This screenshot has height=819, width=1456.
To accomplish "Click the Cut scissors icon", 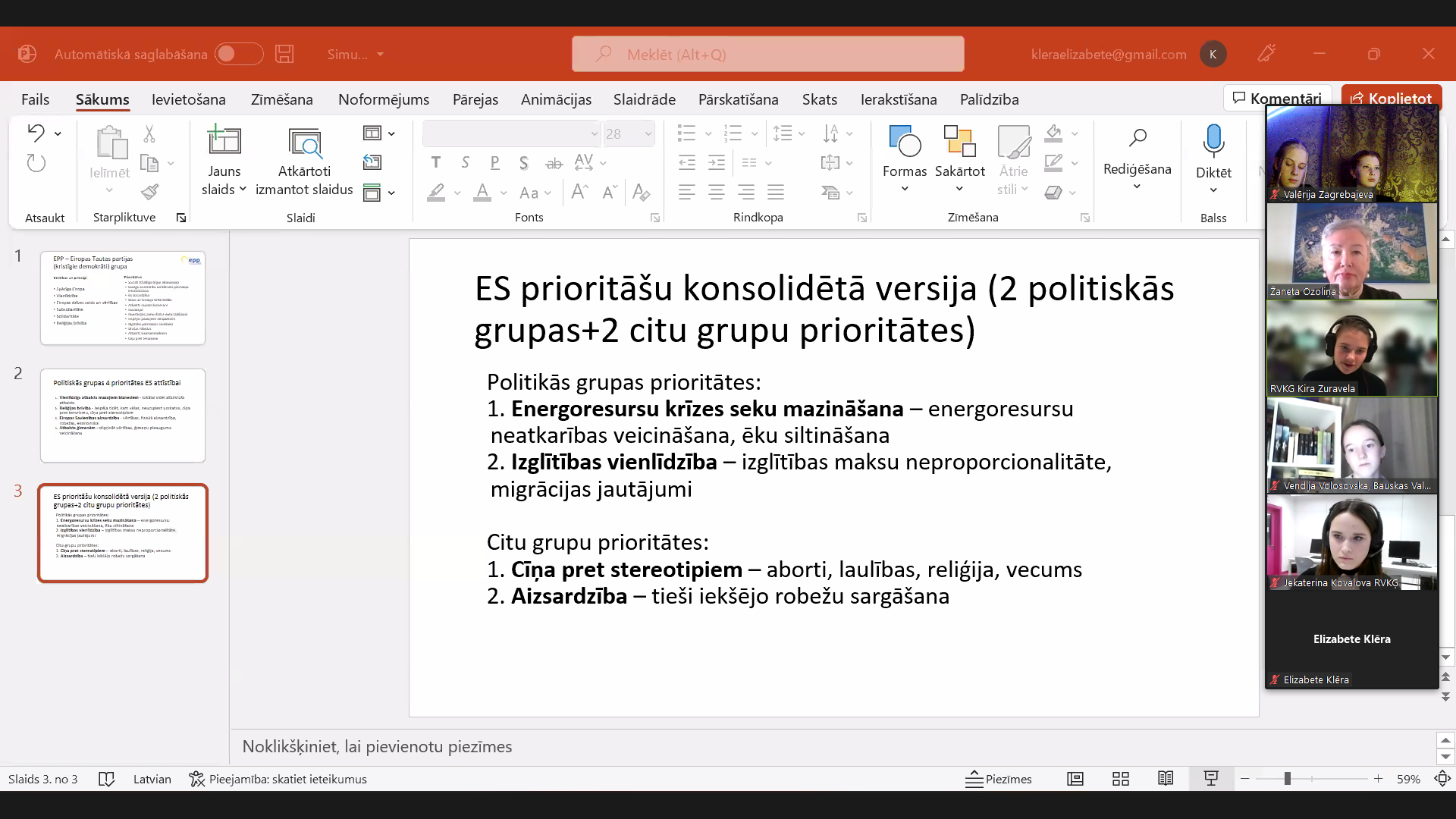I will tap(149, 133).
